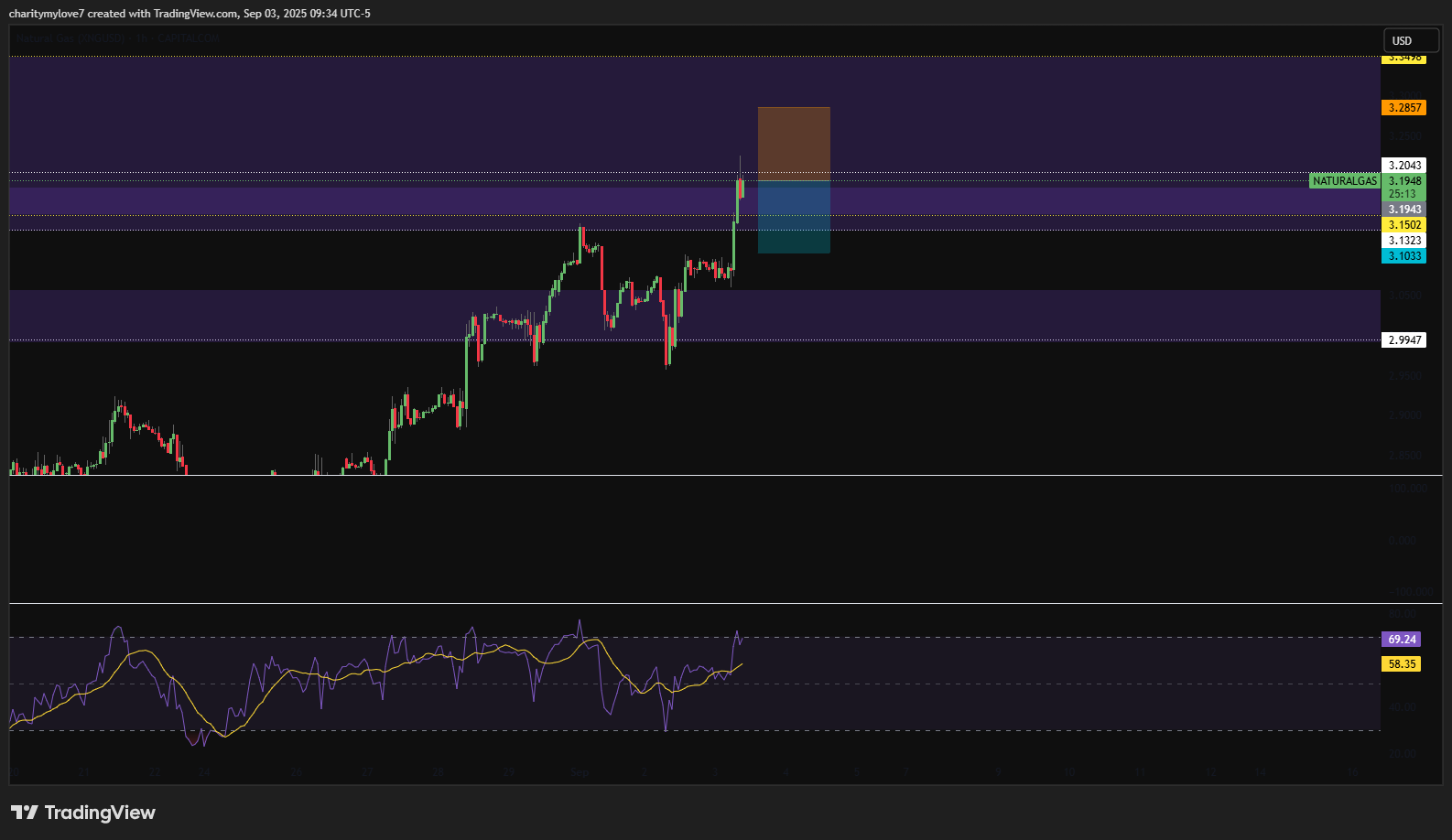
Task: Click the 2.9947 support level label
Action: [x=1403, y=340]
